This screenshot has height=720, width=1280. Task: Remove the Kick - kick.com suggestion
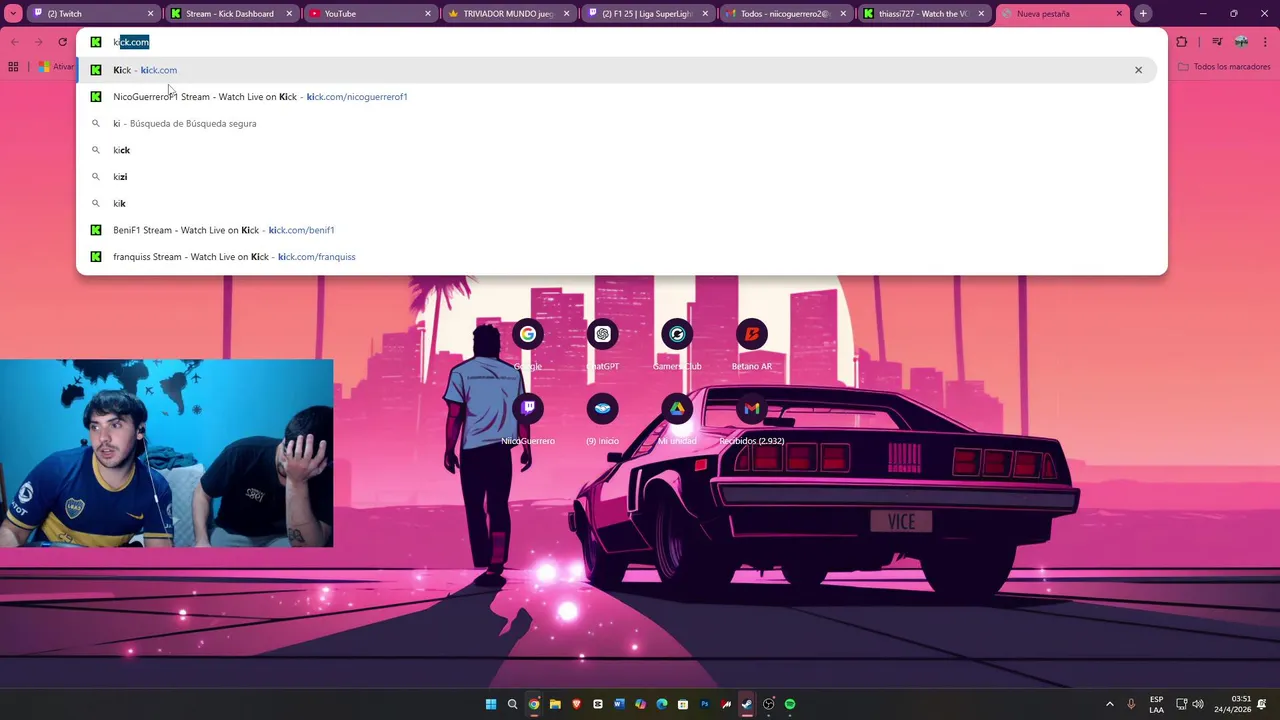click(1138, 70)
